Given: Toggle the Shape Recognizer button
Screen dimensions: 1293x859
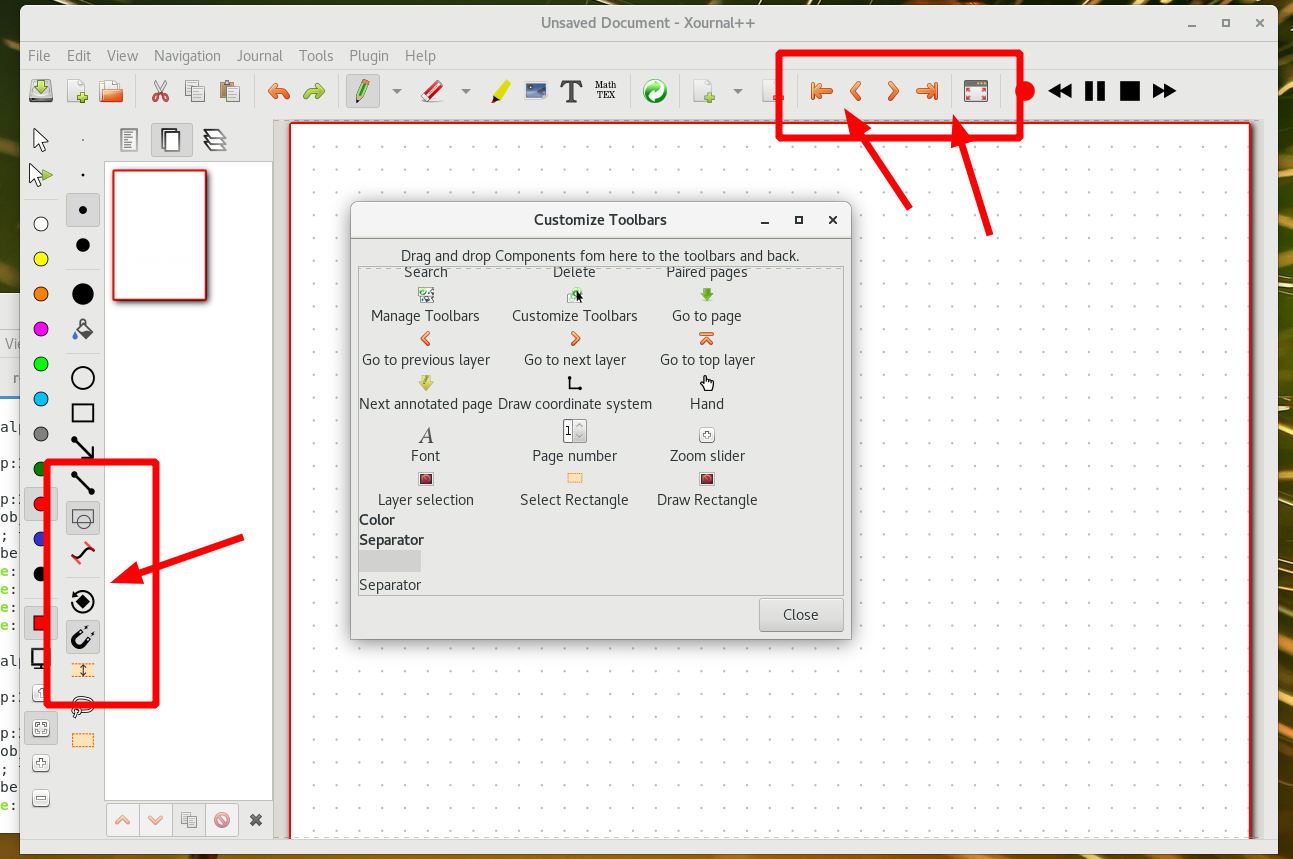Looking at the screenshot, I should tap(83, 518).
